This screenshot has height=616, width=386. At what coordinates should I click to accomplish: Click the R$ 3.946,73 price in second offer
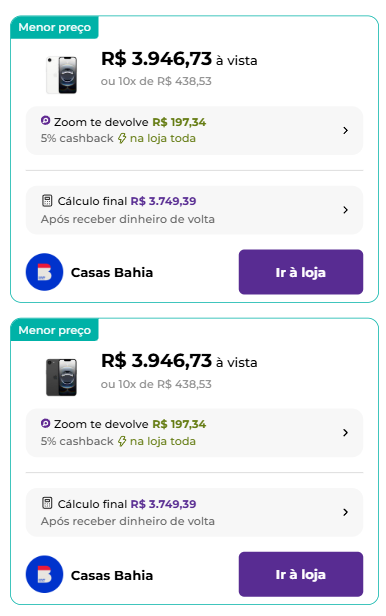pyautogui.click(x=156, y=361)
